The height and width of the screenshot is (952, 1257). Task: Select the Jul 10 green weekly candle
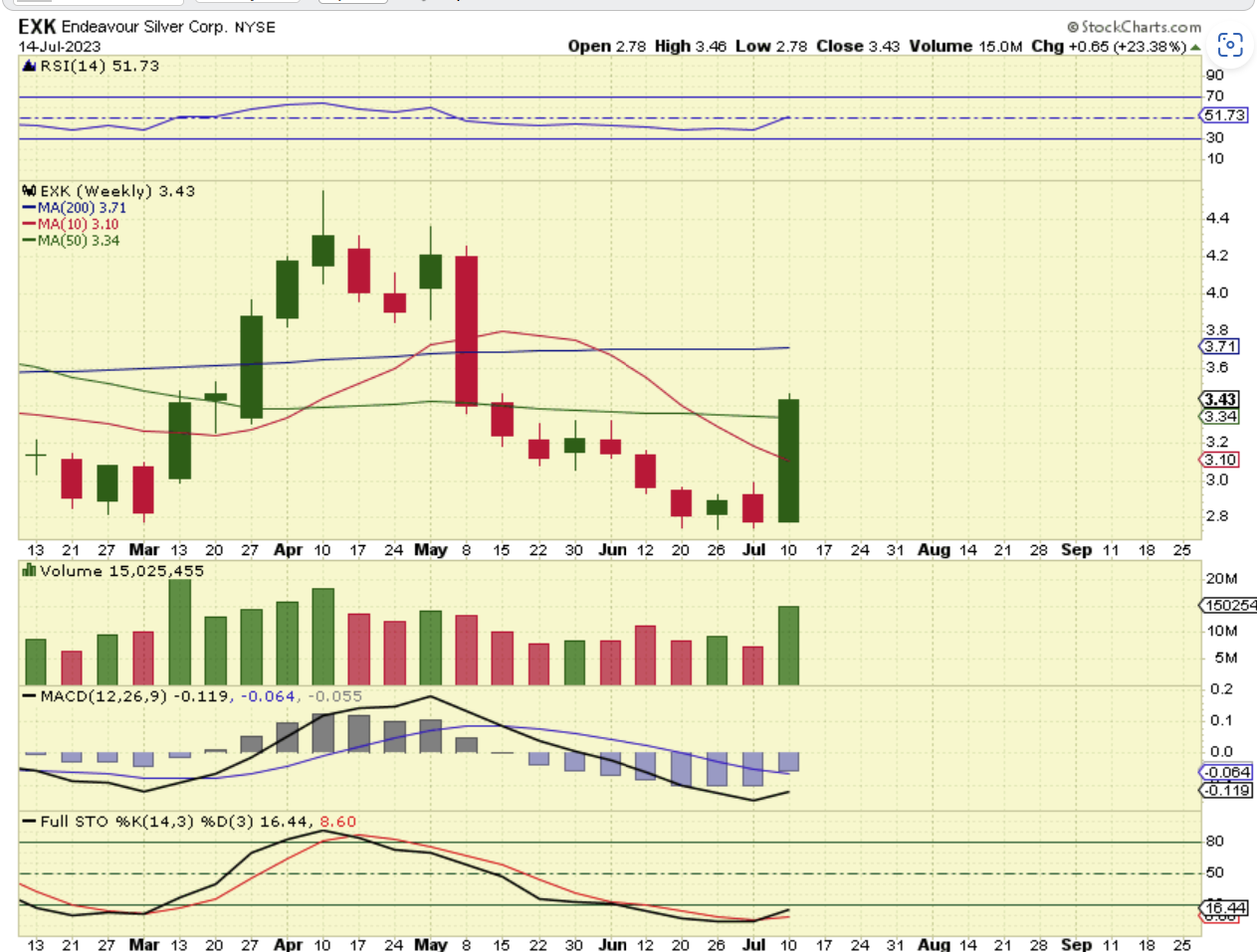click(x=788, y=461)
